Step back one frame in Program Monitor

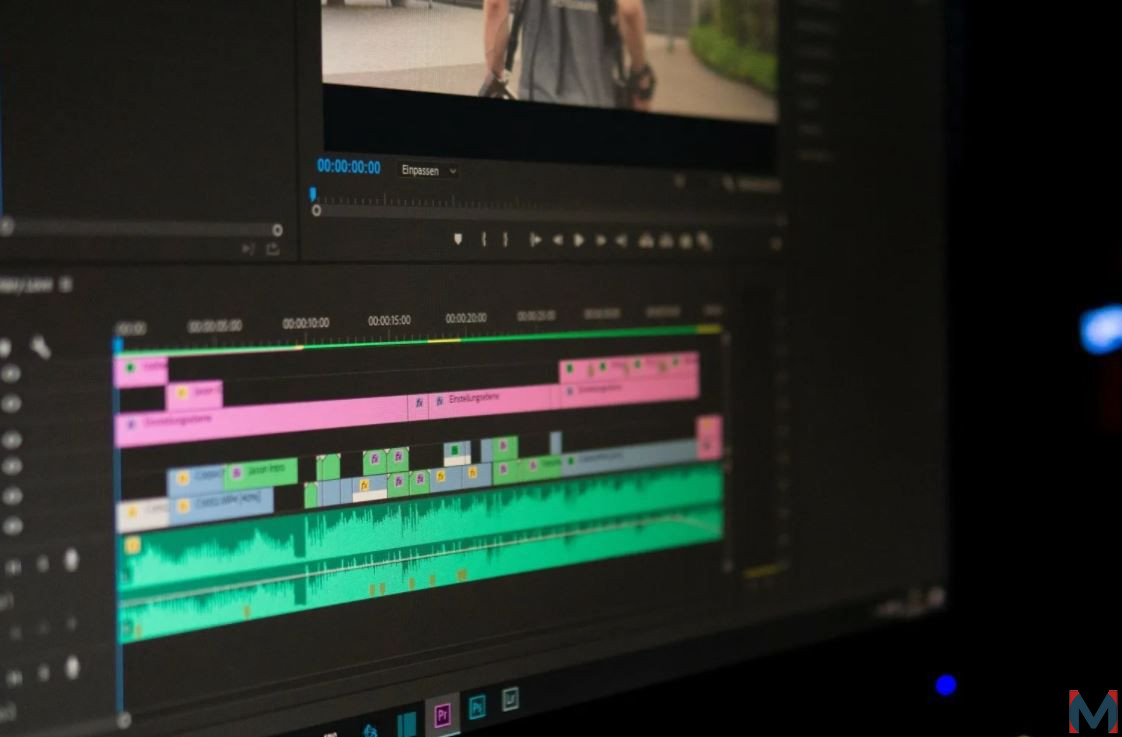[x=557, y=240]
